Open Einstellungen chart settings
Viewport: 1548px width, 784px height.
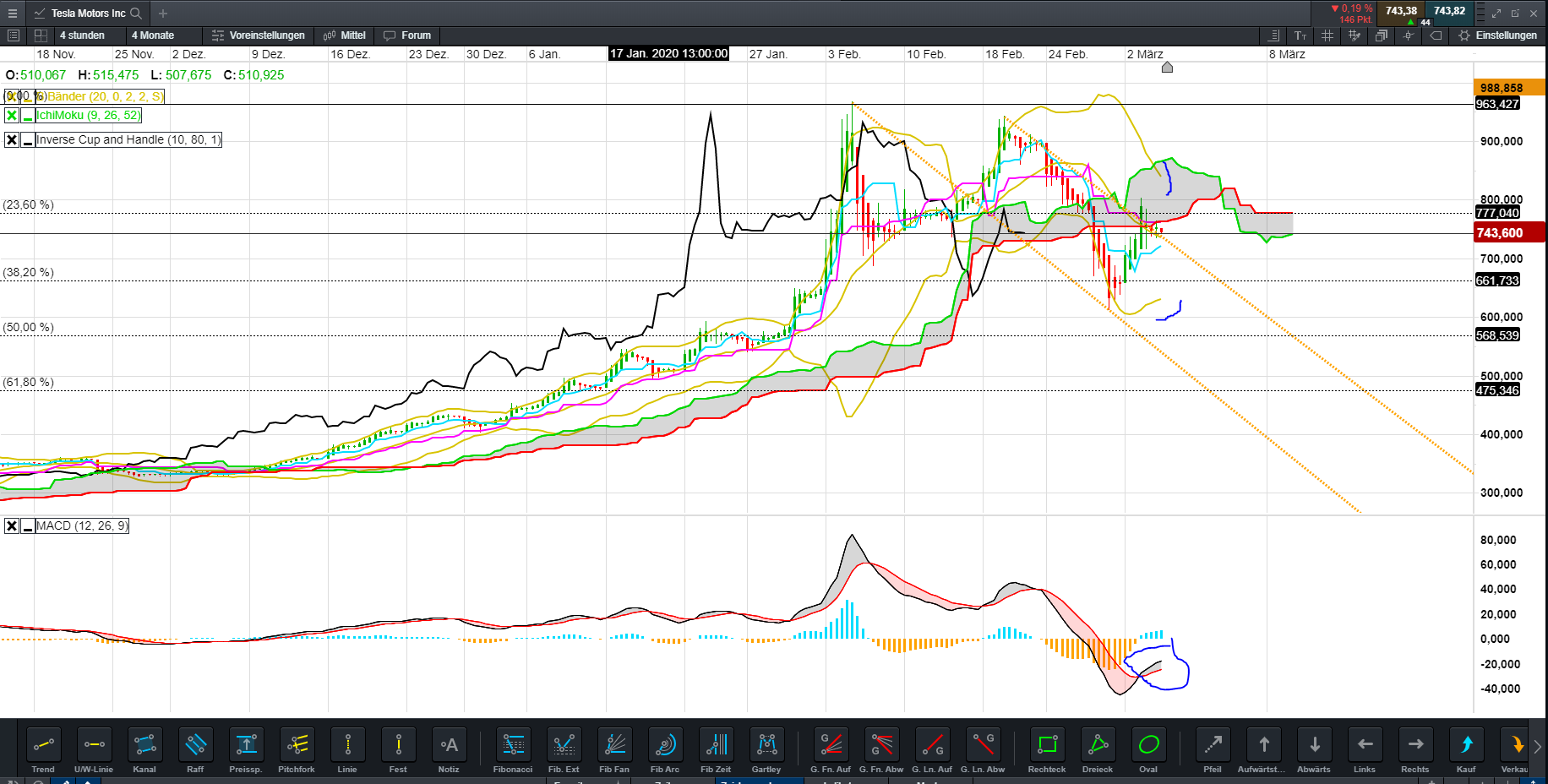(x=1498, y=35)
